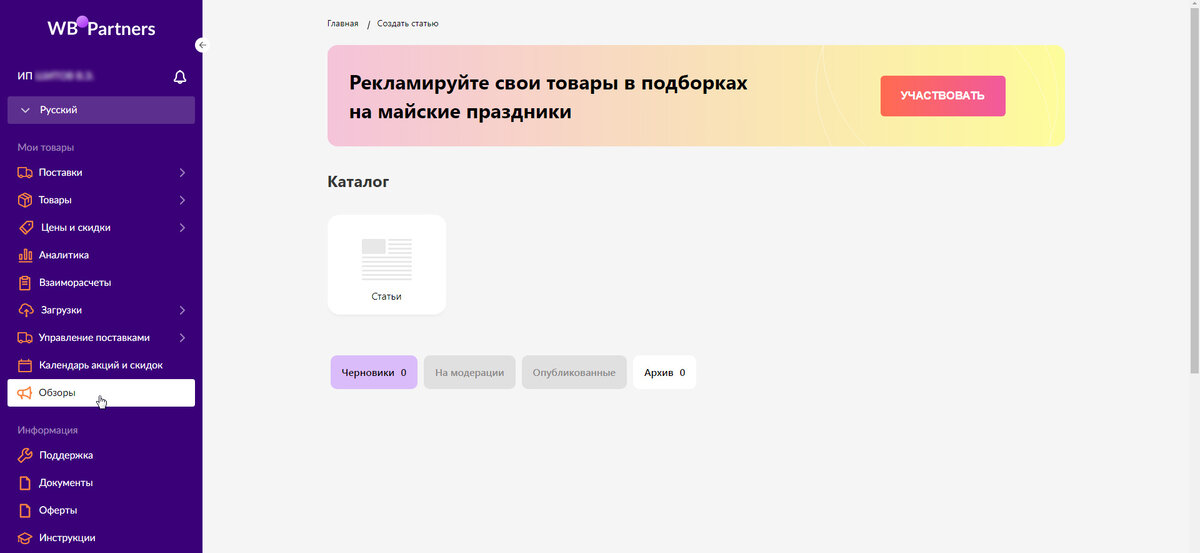This screenshot has width=1200, height=553.
Task: Collapse the sidebar with the arrow button
Action: (201, 45)
